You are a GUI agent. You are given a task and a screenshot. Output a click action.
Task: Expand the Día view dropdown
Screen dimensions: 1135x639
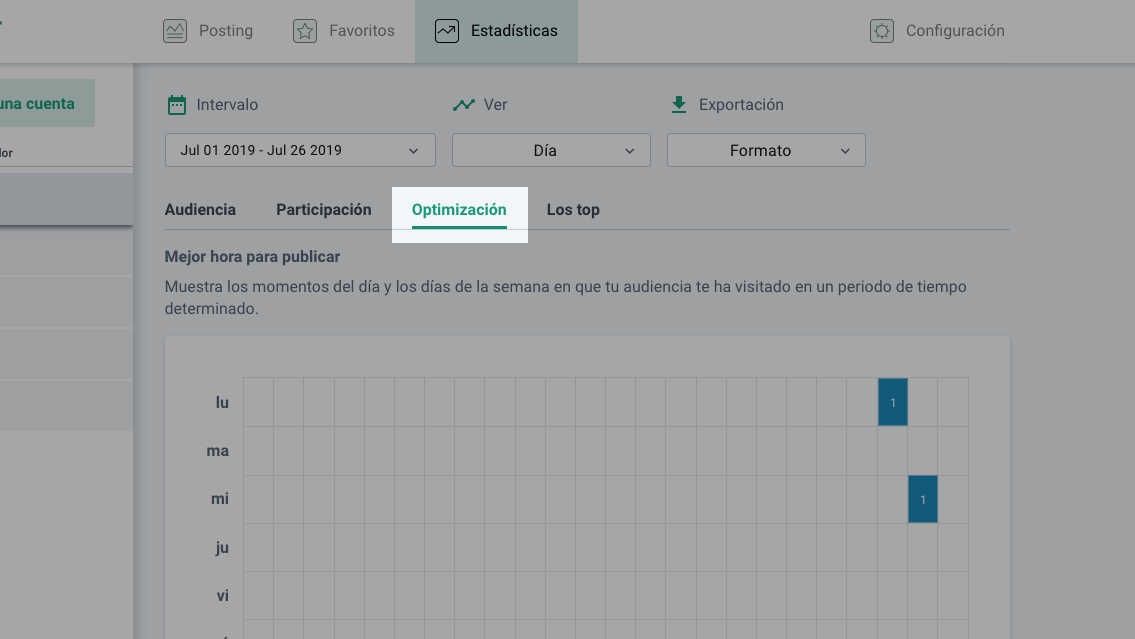click(551, 150)
